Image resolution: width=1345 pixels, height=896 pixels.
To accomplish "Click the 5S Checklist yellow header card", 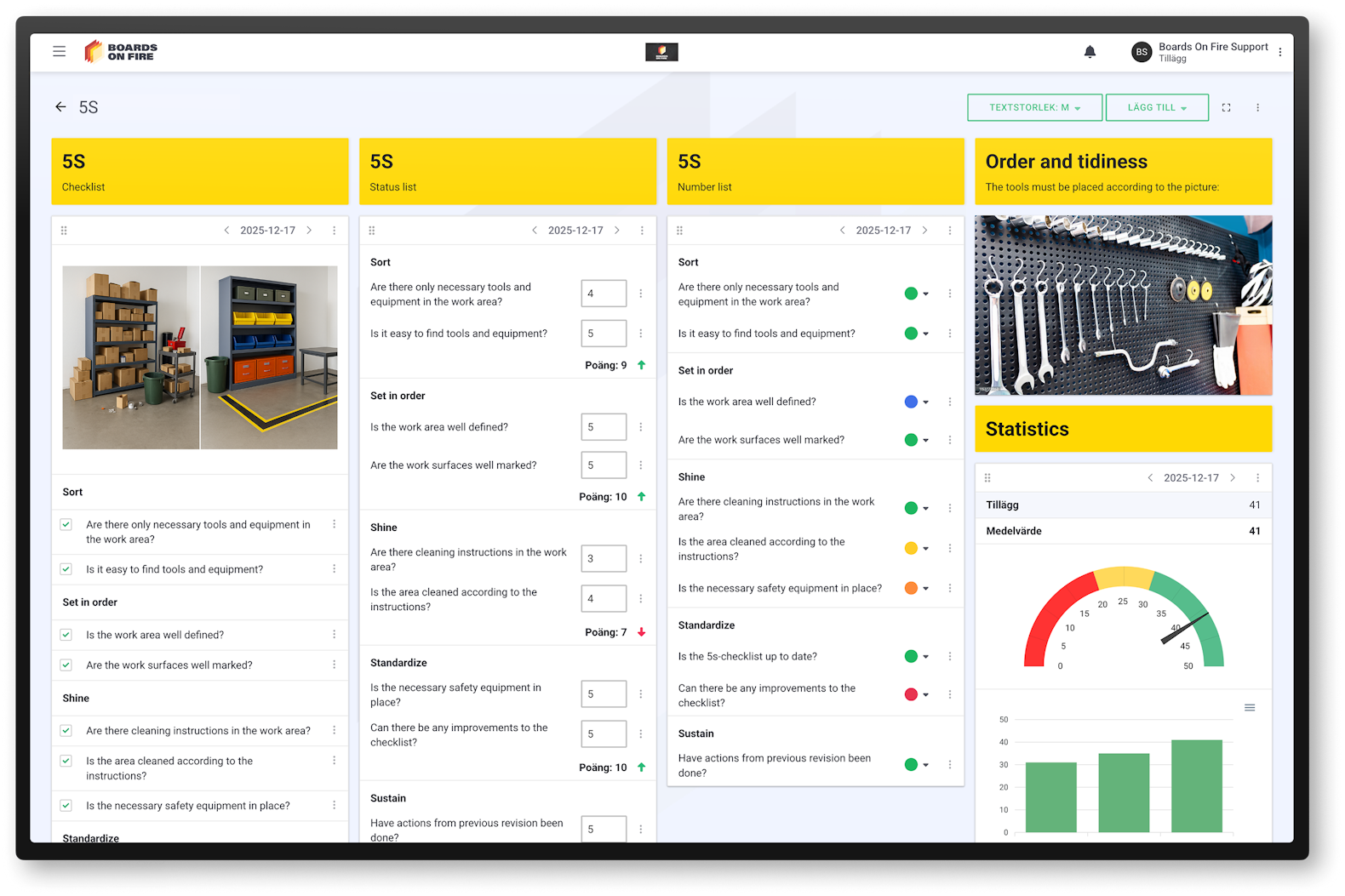I will [x=200, y=172].
